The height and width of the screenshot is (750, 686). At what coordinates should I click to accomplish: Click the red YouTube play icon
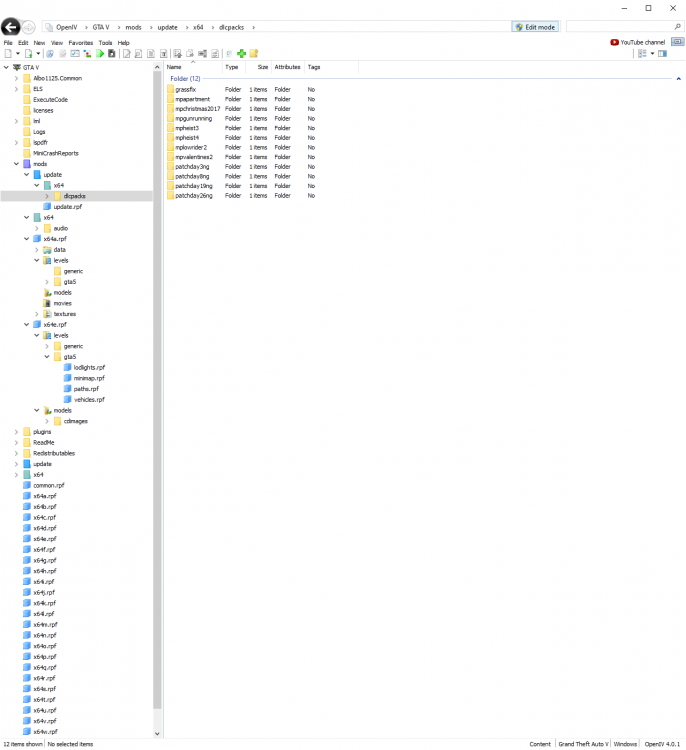[x=614, y=42]
